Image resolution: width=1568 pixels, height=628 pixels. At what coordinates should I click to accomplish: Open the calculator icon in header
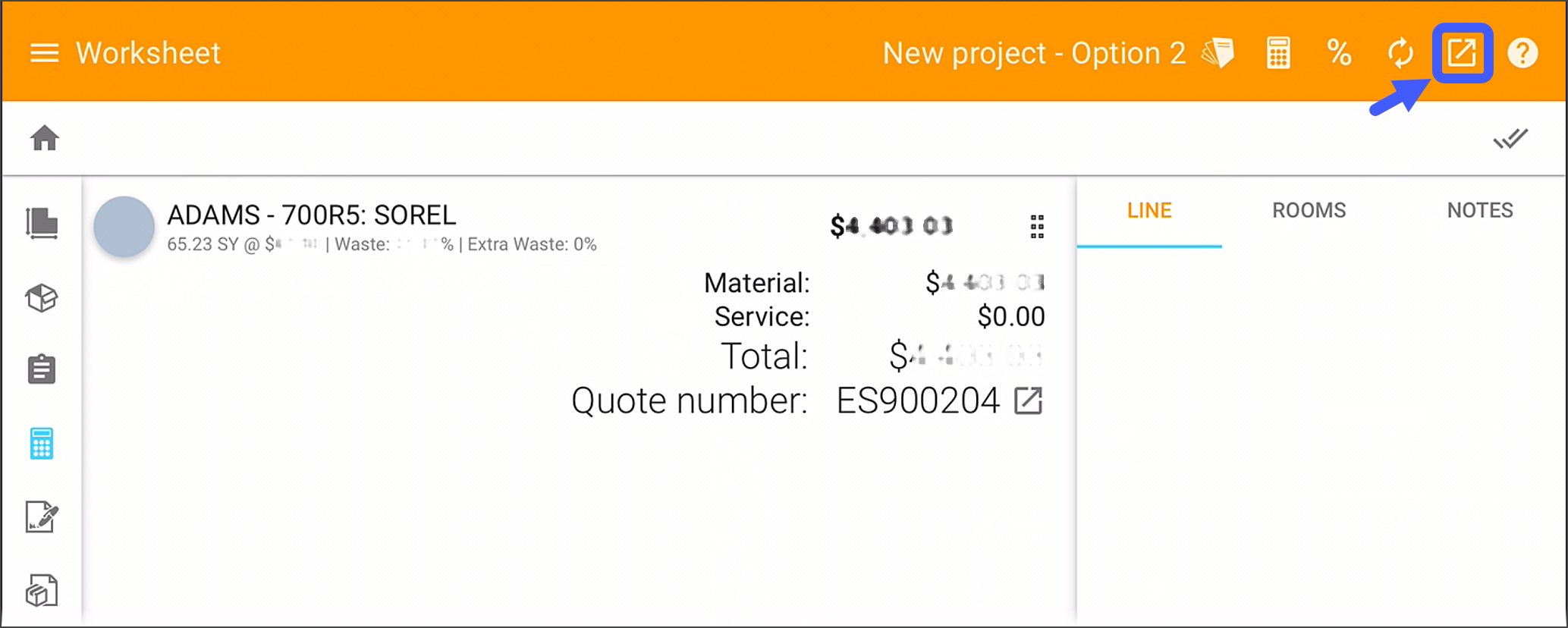tap(1278, 53)
